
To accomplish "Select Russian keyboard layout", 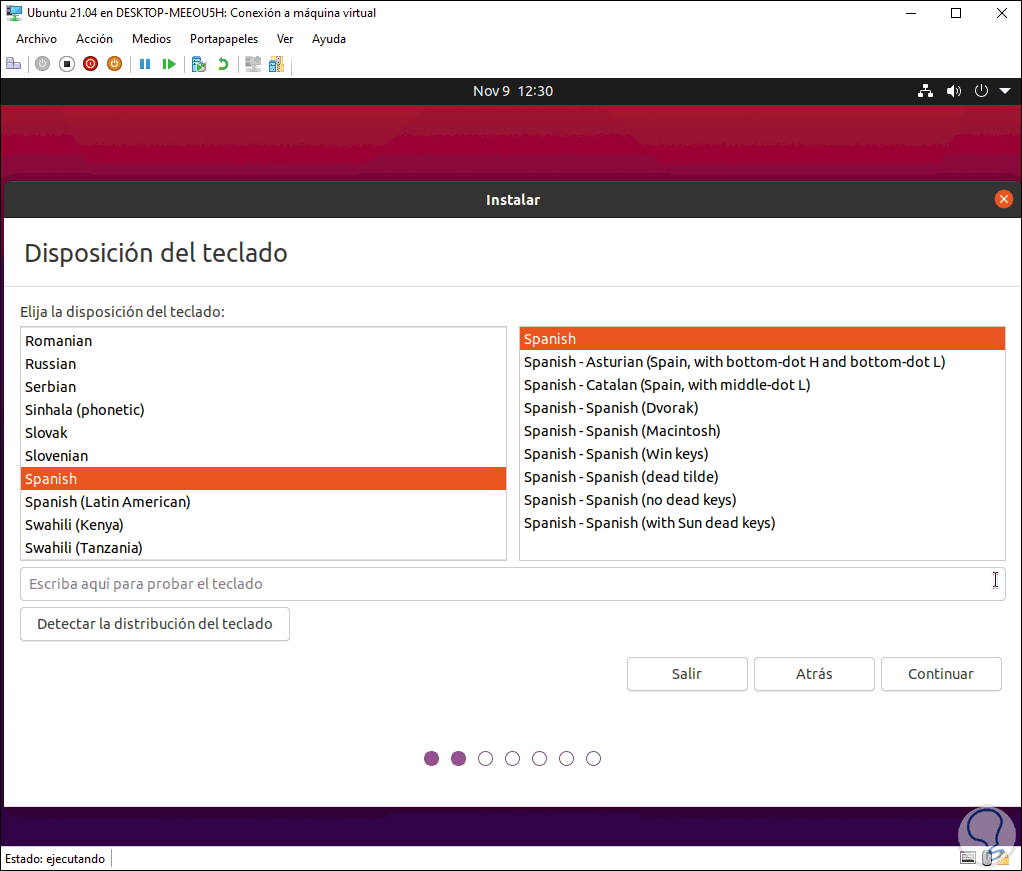I will pos(263,364).
